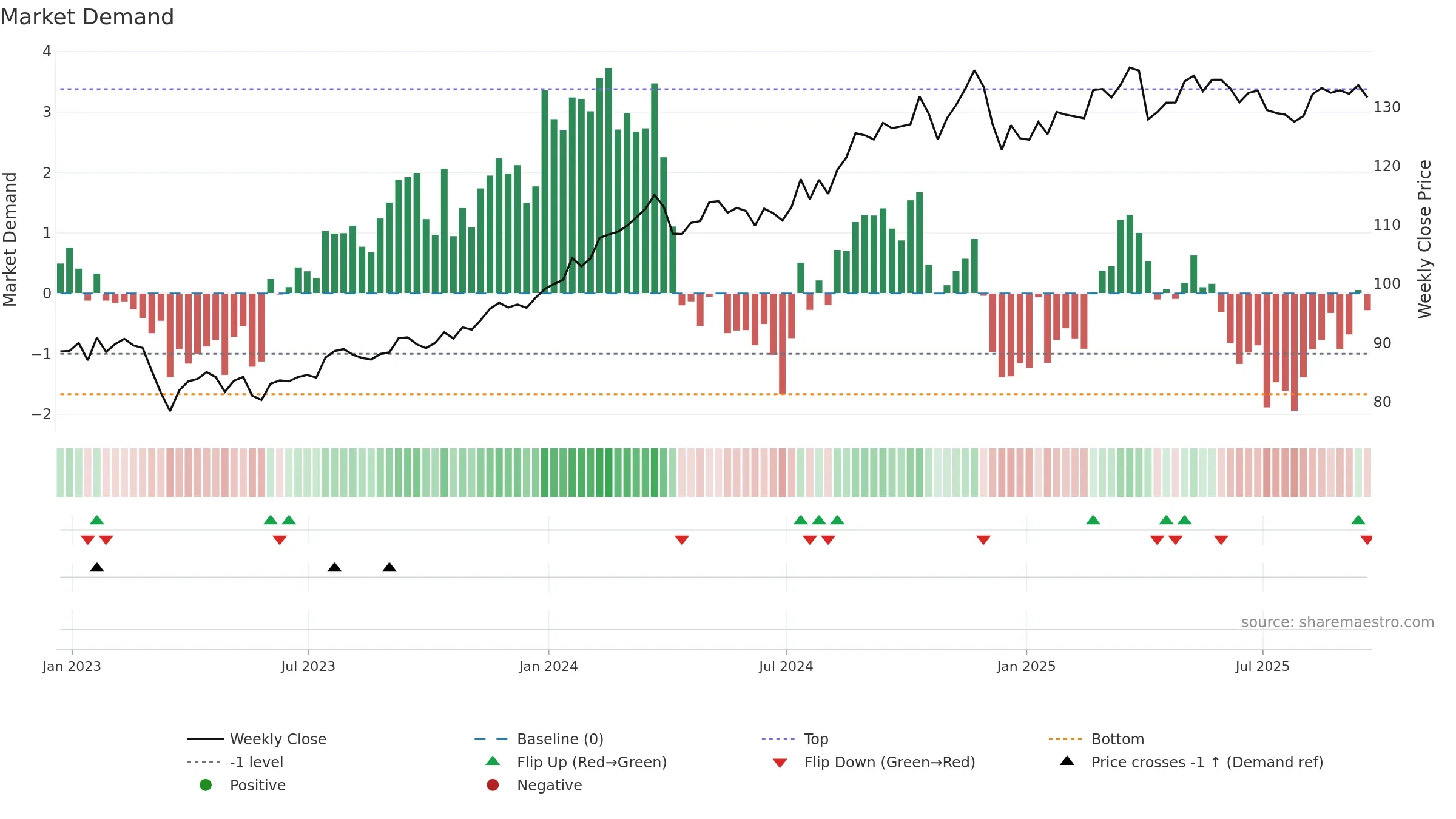1456x819 pixels.
Task: Click the Jan 2023 axis label
Action: click(x=72, y=666)
